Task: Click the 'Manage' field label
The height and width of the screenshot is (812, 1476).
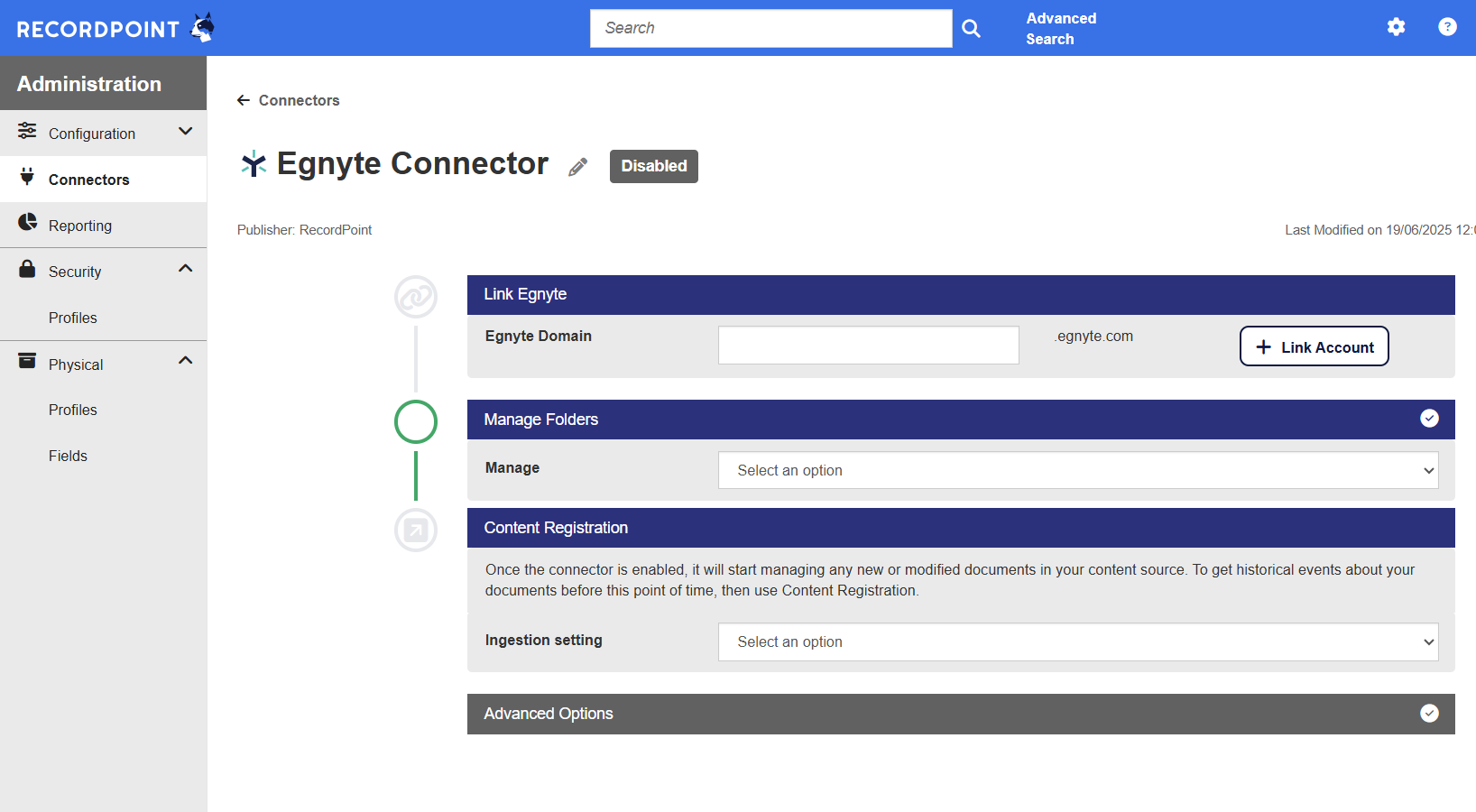Action: click(512, 467)
